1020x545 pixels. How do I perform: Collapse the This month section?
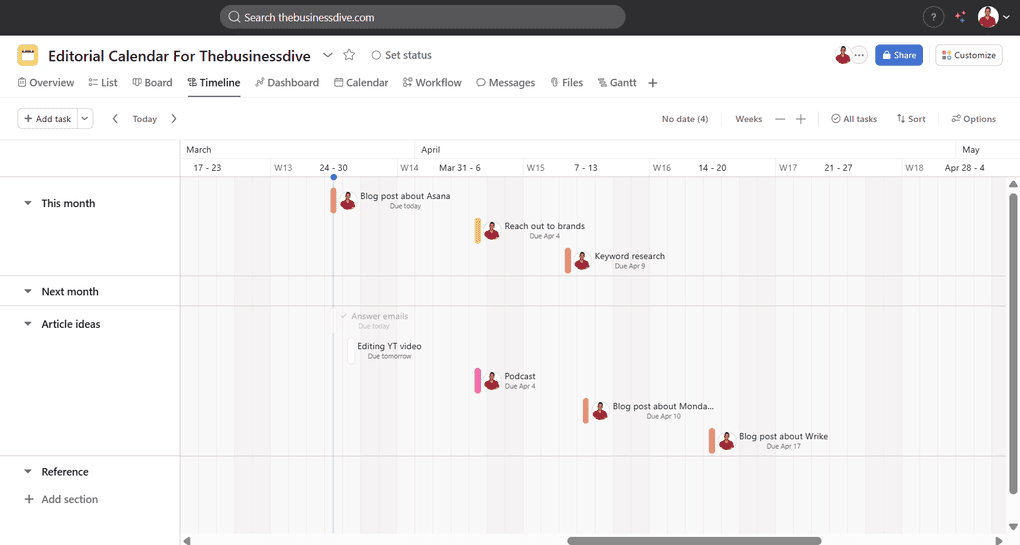coord(28,203)
